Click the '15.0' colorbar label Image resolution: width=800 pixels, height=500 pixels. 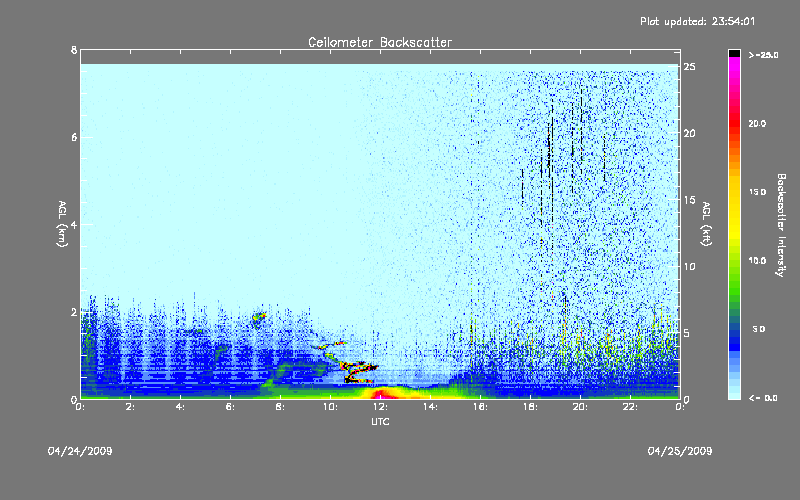[757, 192]
